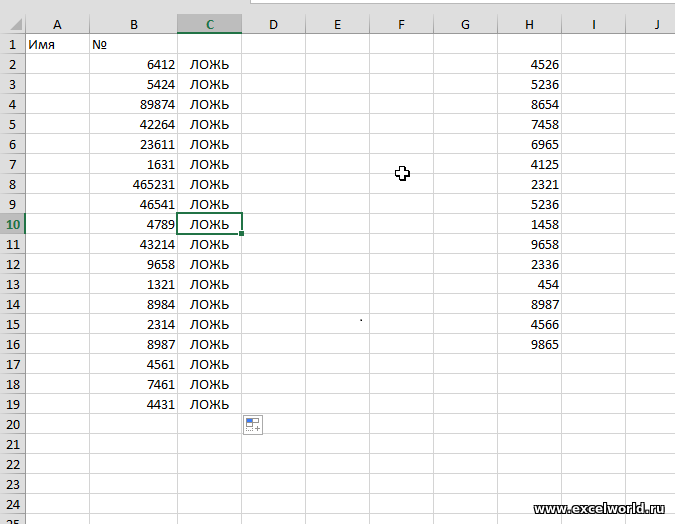Screen dimensions: 675x524
Task: Select column G header
Action: tap(465, 25)
